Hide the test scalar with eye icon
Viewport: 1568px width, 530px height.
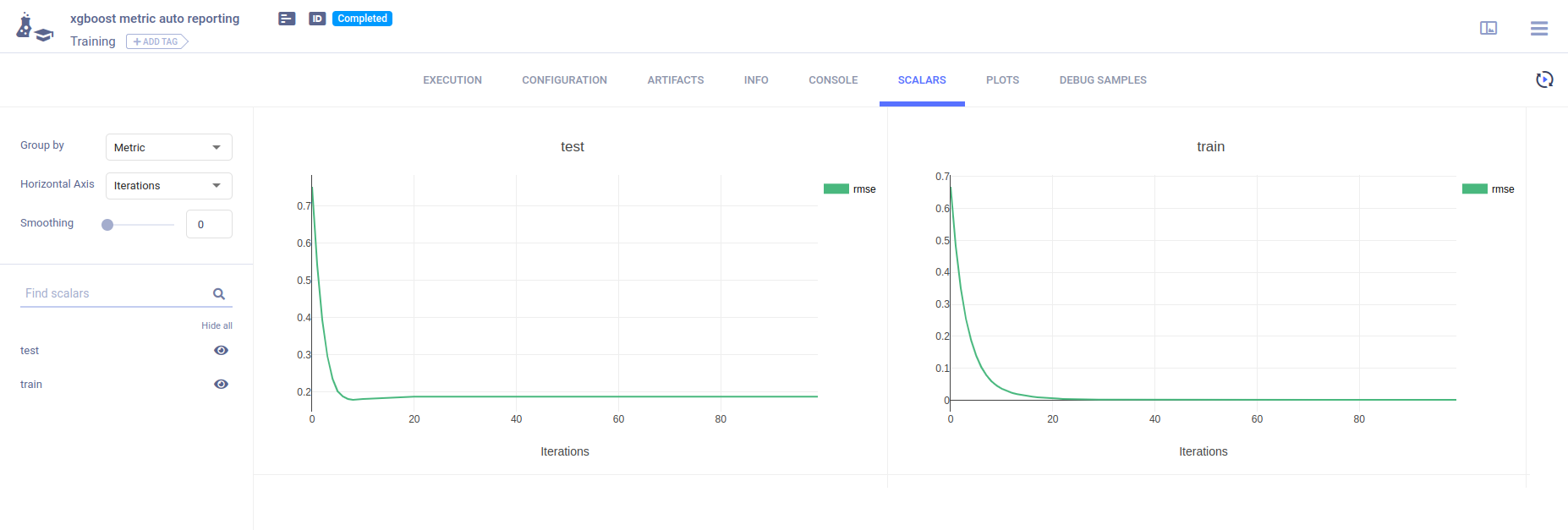[221, 351]
